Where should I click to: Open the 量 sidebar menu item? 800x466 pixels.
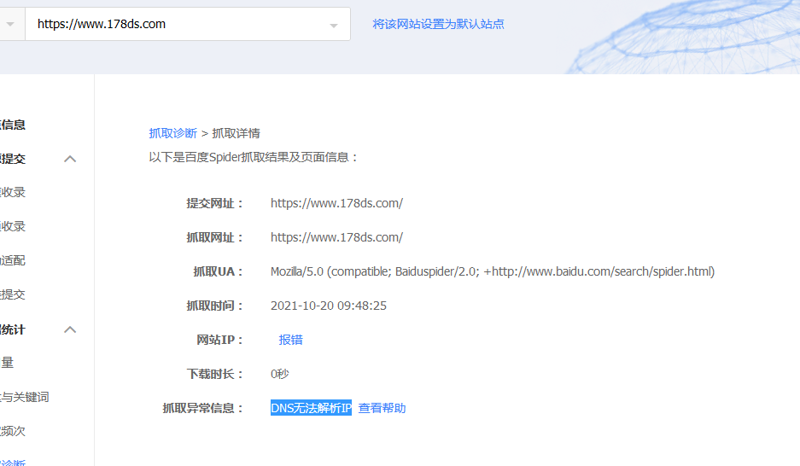(8, 363)
